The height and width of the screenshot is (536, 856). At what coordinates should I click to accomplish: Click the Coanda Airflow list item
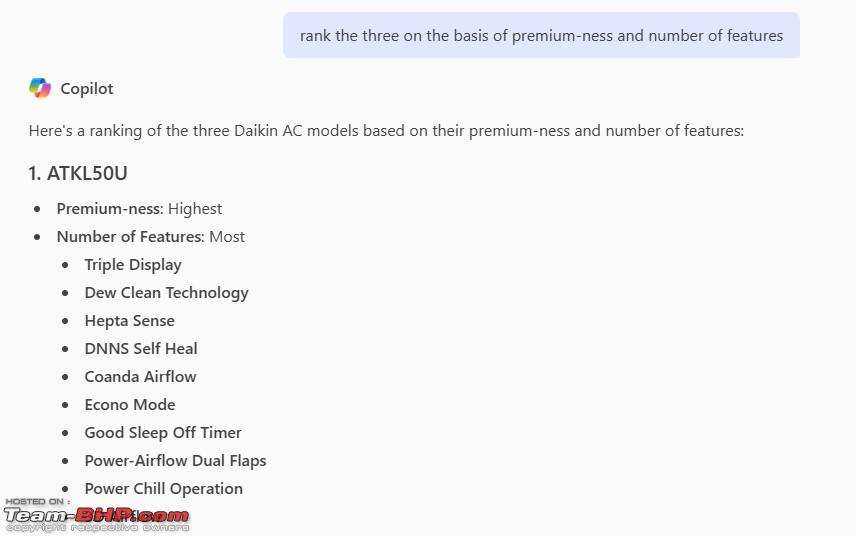point(140,377)
